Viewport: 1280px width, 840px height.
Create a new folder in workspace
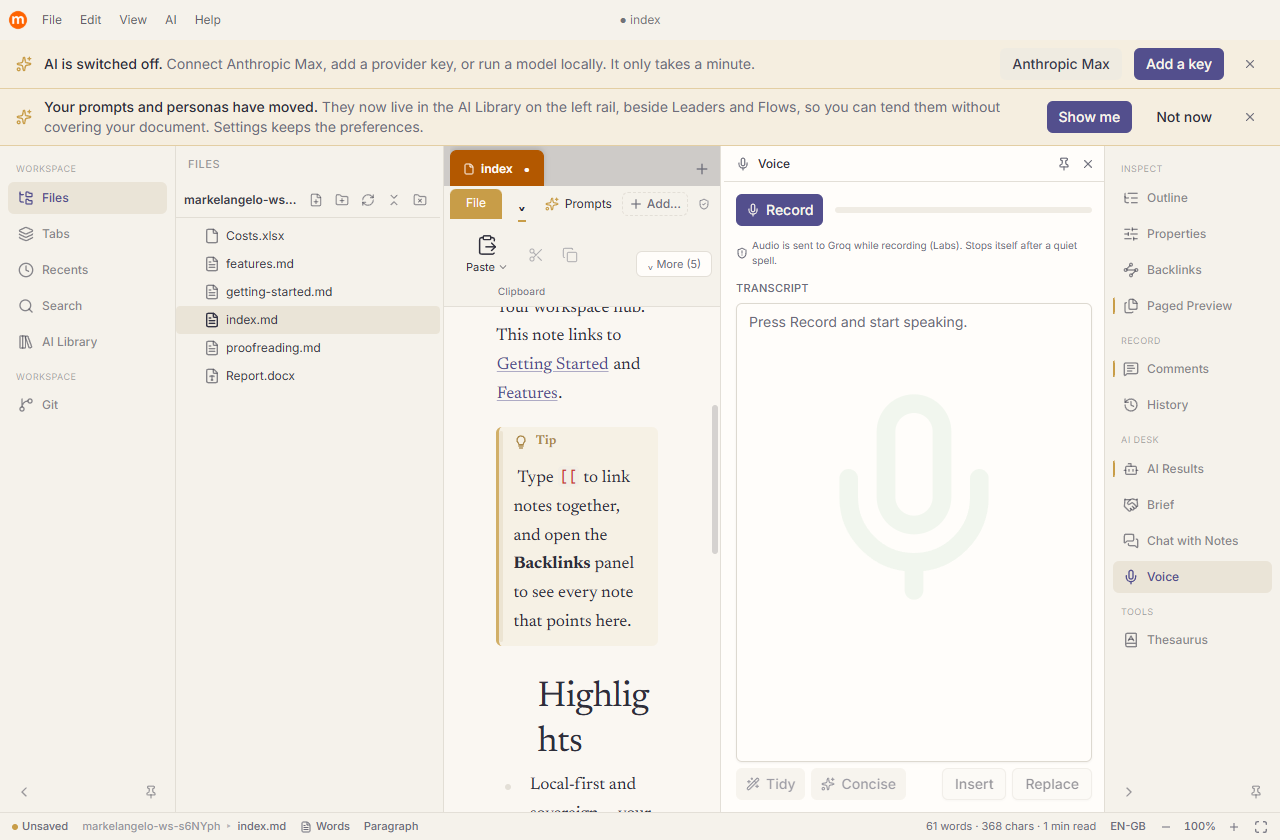tap(342, 200)
